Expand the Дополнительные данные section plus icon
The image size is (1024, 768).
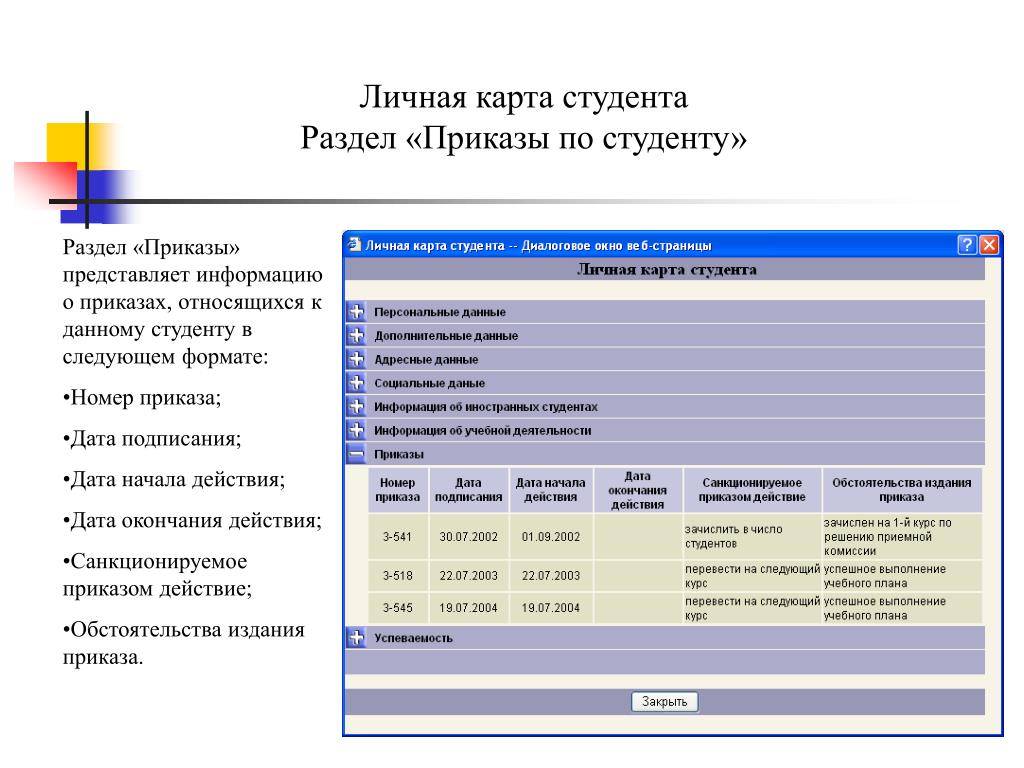point(356,335)
